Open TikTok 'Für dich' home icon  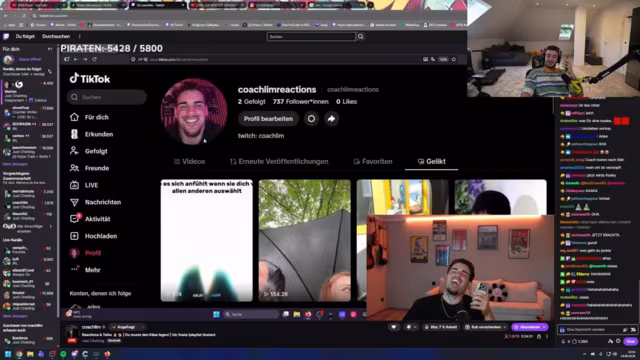point(74,117)
